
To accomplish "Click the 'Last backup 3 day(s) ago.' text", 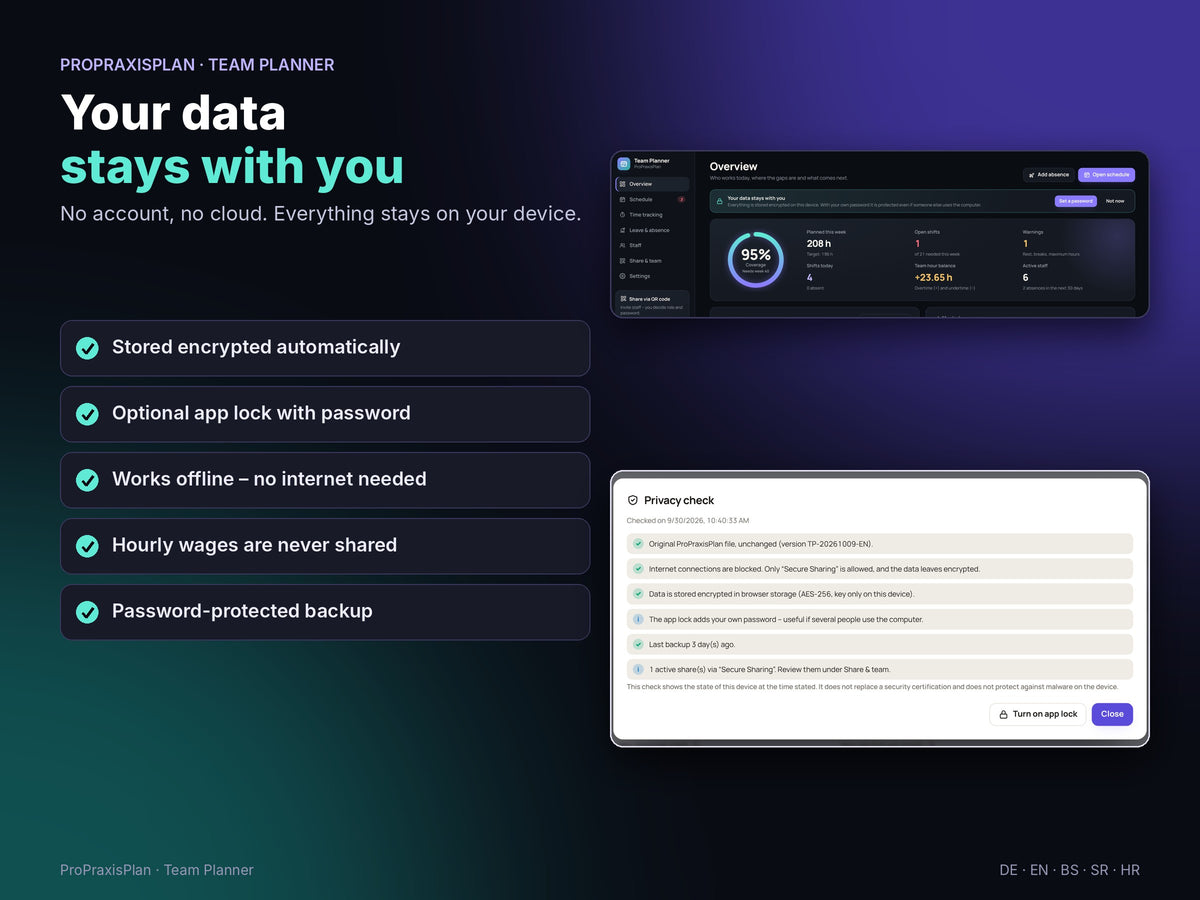I will [692, 645].
